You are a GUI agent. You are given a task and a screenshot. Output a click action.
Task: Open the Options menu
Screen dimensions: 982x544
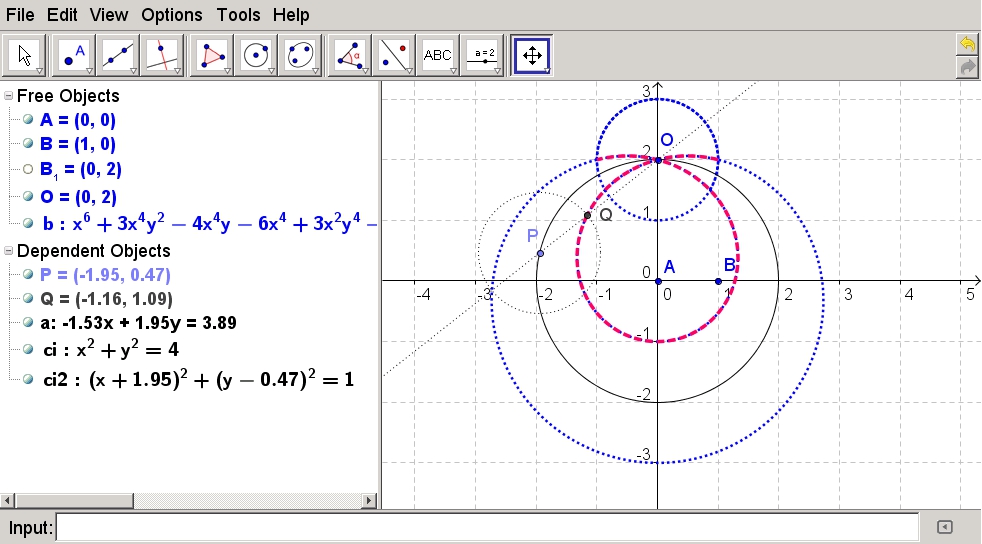click(171, 15)
